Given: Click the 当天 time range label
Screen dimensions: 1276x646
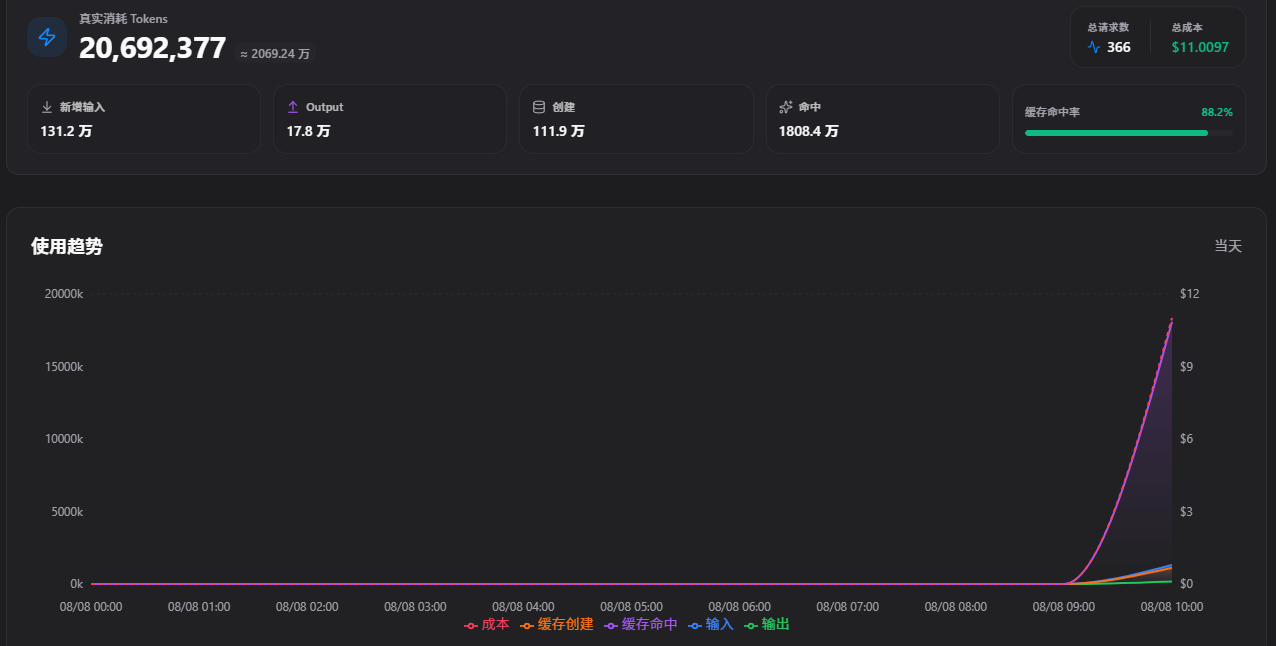Looking at the screenshot, I should tap(1228, 246).
